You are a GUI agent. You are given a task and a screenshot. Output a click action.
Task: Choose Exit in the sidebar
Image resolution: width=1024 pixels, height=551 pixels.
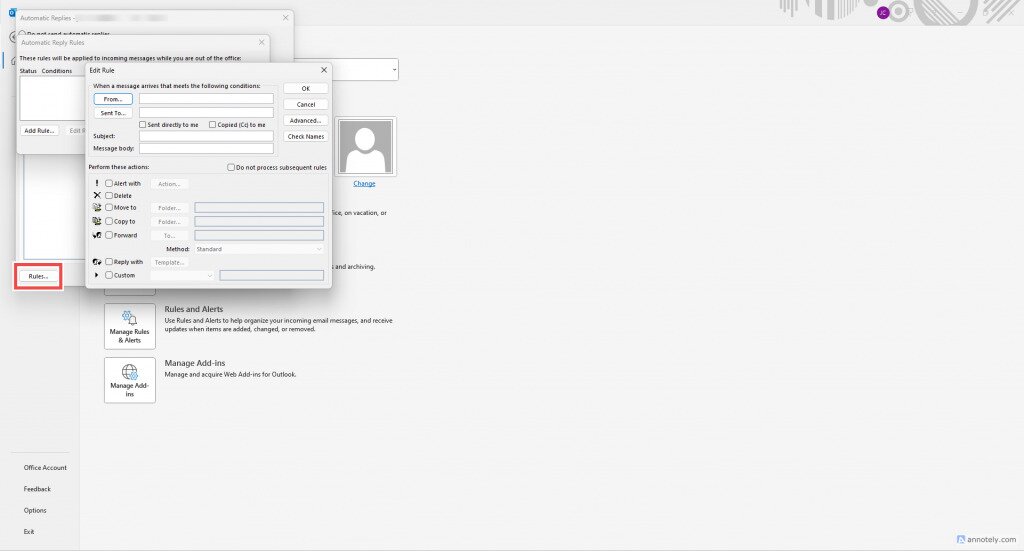tap(29, 531)
